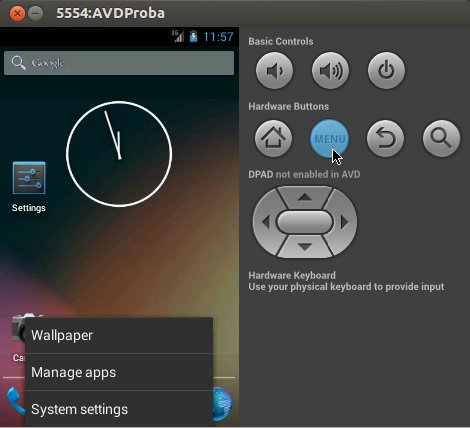Click the DPAD center button
470x428 pixels.
[x=305, y=222]
